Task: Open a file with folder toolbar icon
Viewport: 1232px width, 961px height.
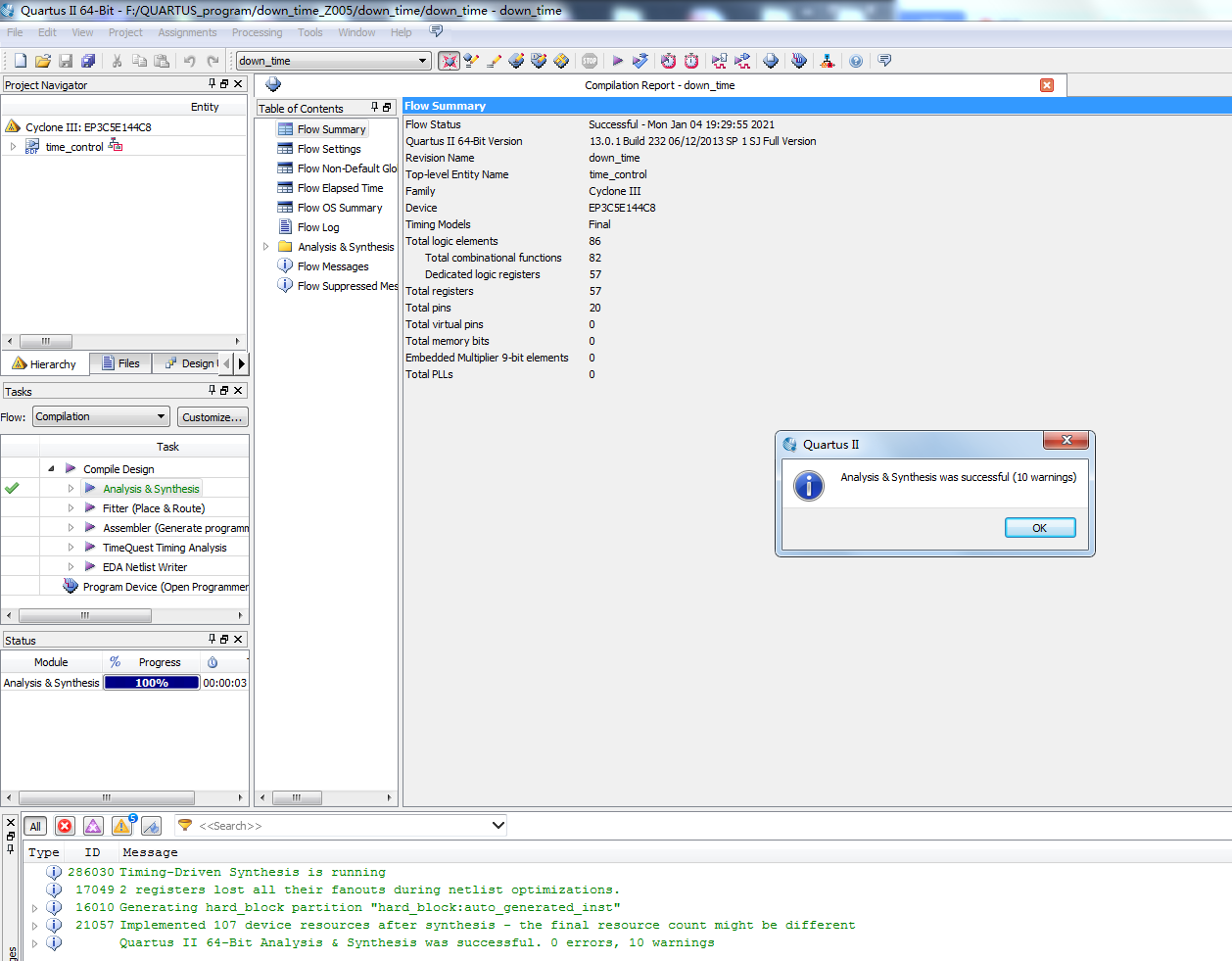Action: click(x=43, y=61)
